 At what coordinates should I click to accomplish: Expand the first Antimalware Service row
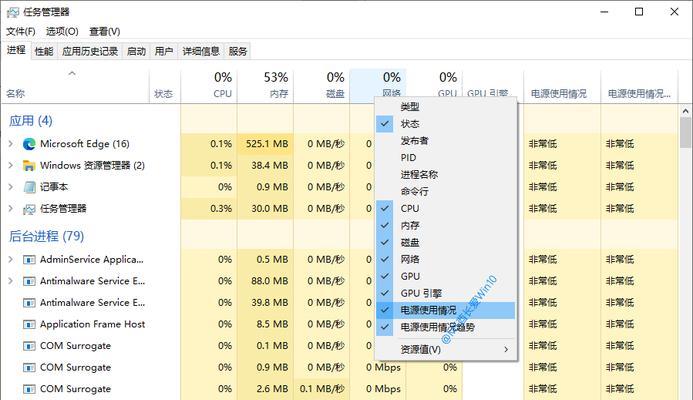click(x=11, y=281)
